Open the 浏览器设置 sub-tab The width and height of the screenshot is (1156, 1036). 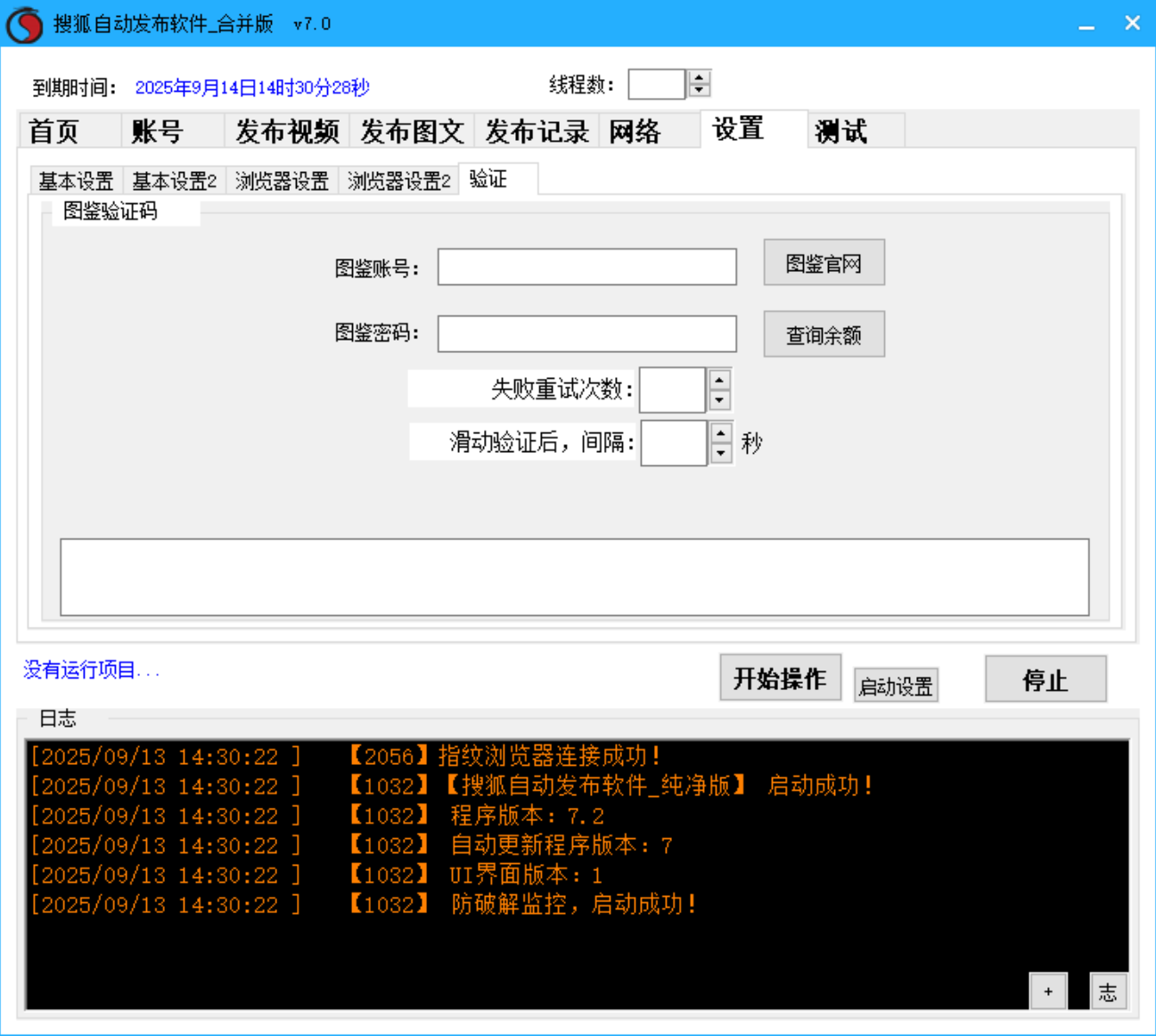pos(283,180)
